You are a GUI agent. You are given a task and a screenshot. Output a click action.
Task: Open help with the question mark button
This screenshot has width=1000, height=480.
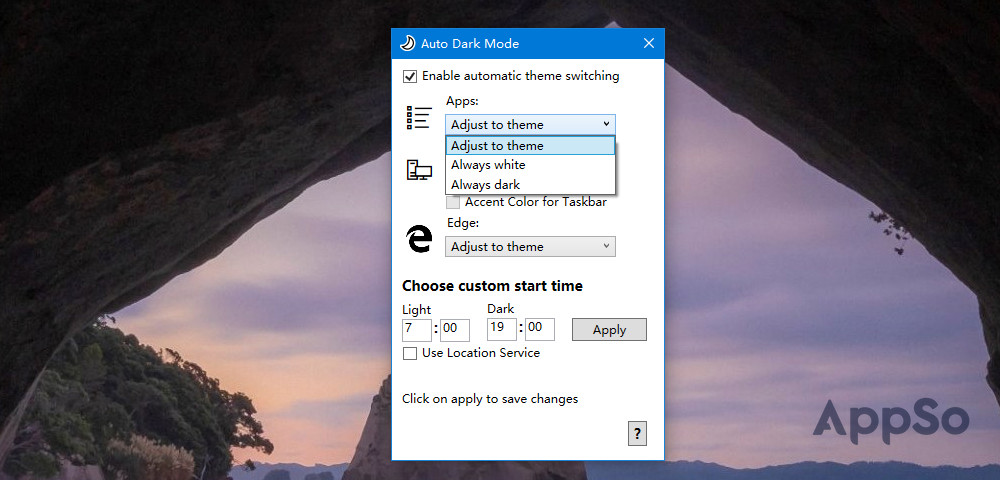[x=637, y=433]
